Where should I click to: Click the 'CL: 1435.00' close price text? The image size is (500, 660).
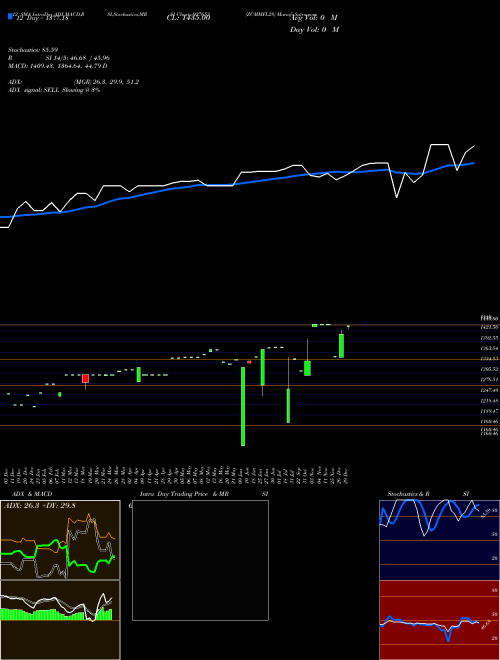tap(188, 17)
